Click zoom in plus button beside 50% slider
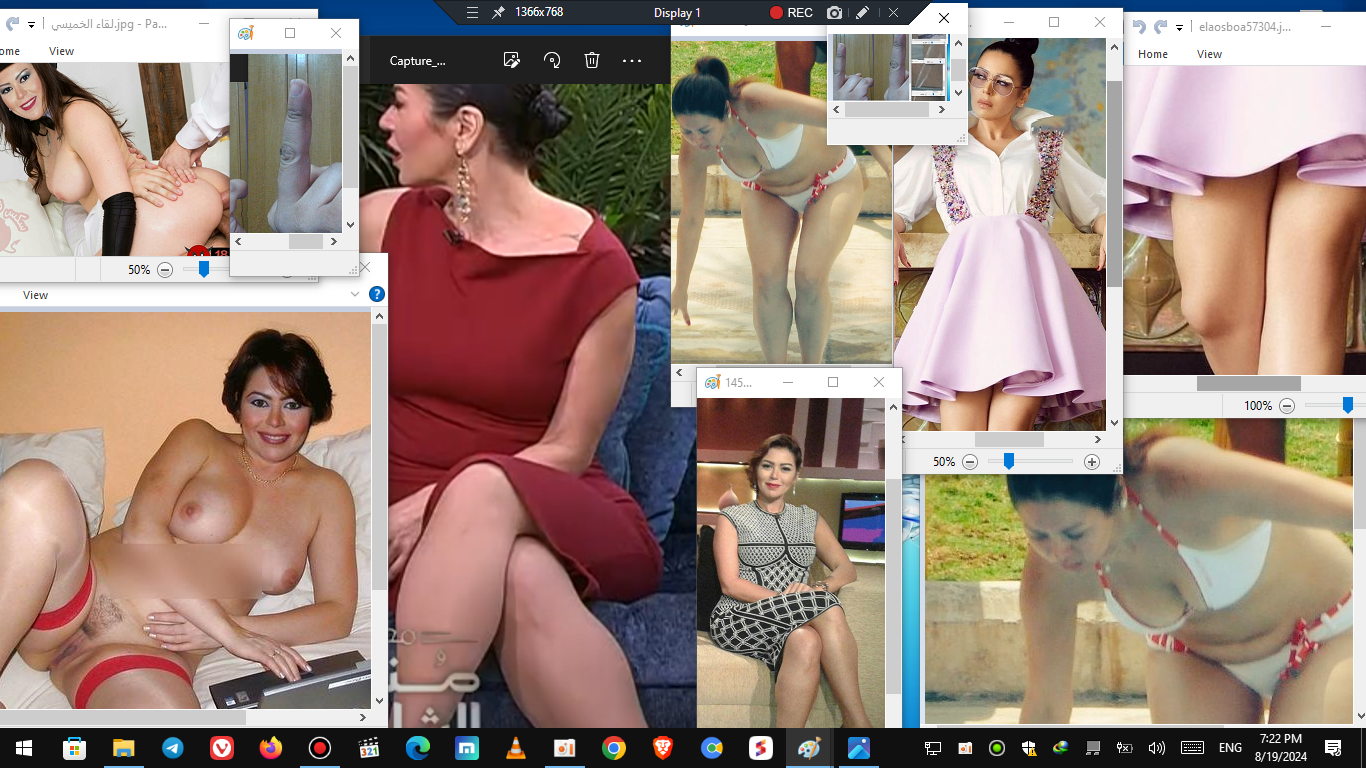The height and width of the screenshot is (768, 1366). (1091, 462)
